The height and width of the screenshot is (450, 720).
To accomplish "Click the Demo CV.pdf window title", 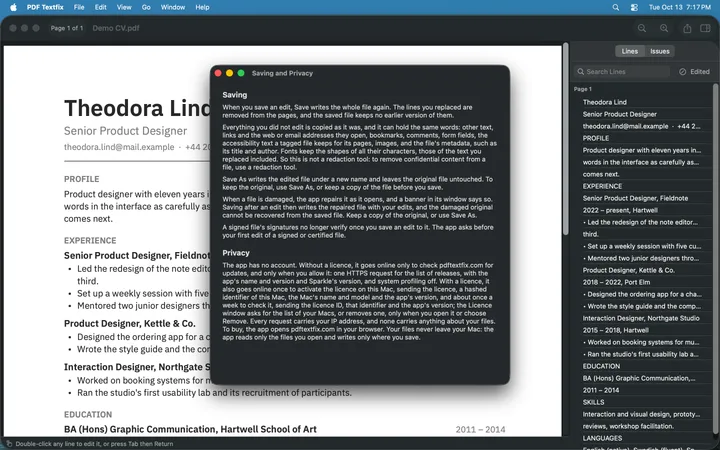I will click(x=116, y=28).
